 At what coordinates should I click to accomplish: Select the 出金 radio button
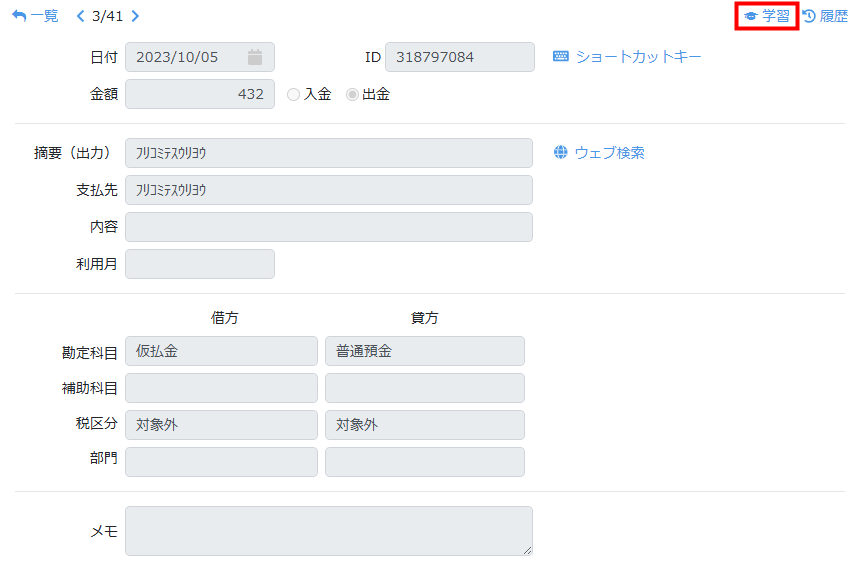pos(352,95)
